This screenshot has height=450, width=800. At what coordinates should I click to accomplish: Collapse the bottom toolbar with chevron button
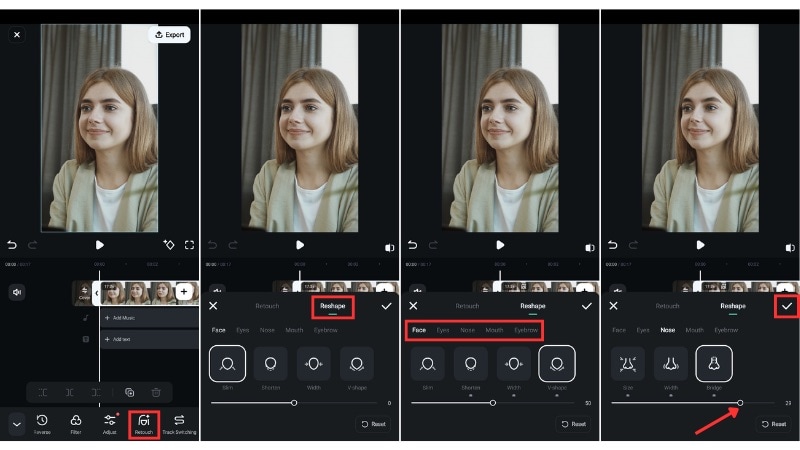pos(17,424)
